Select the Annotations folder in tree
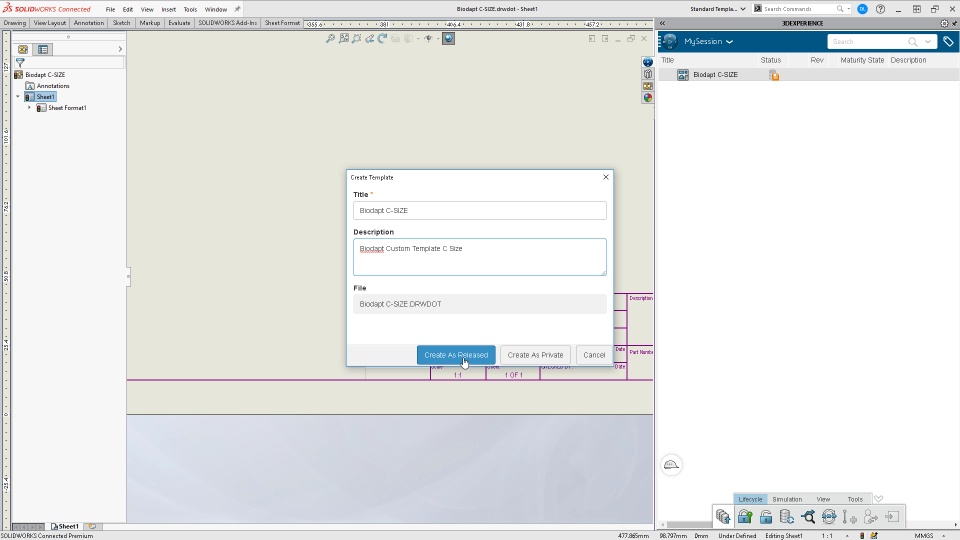 (53, 86)
